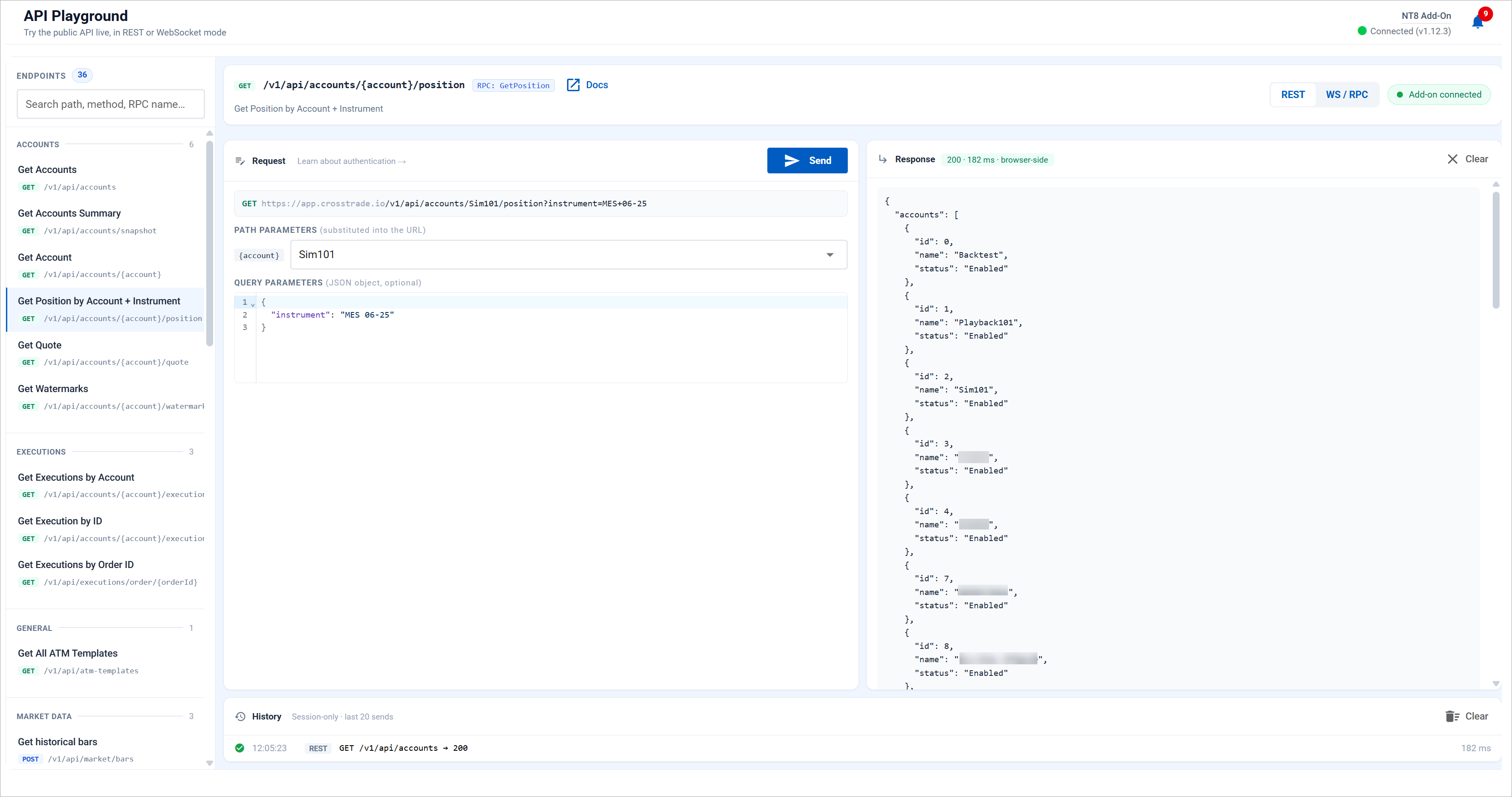Click the response panel scrollbar thumb
The image size is (1512, 797).
(1496, 250)
